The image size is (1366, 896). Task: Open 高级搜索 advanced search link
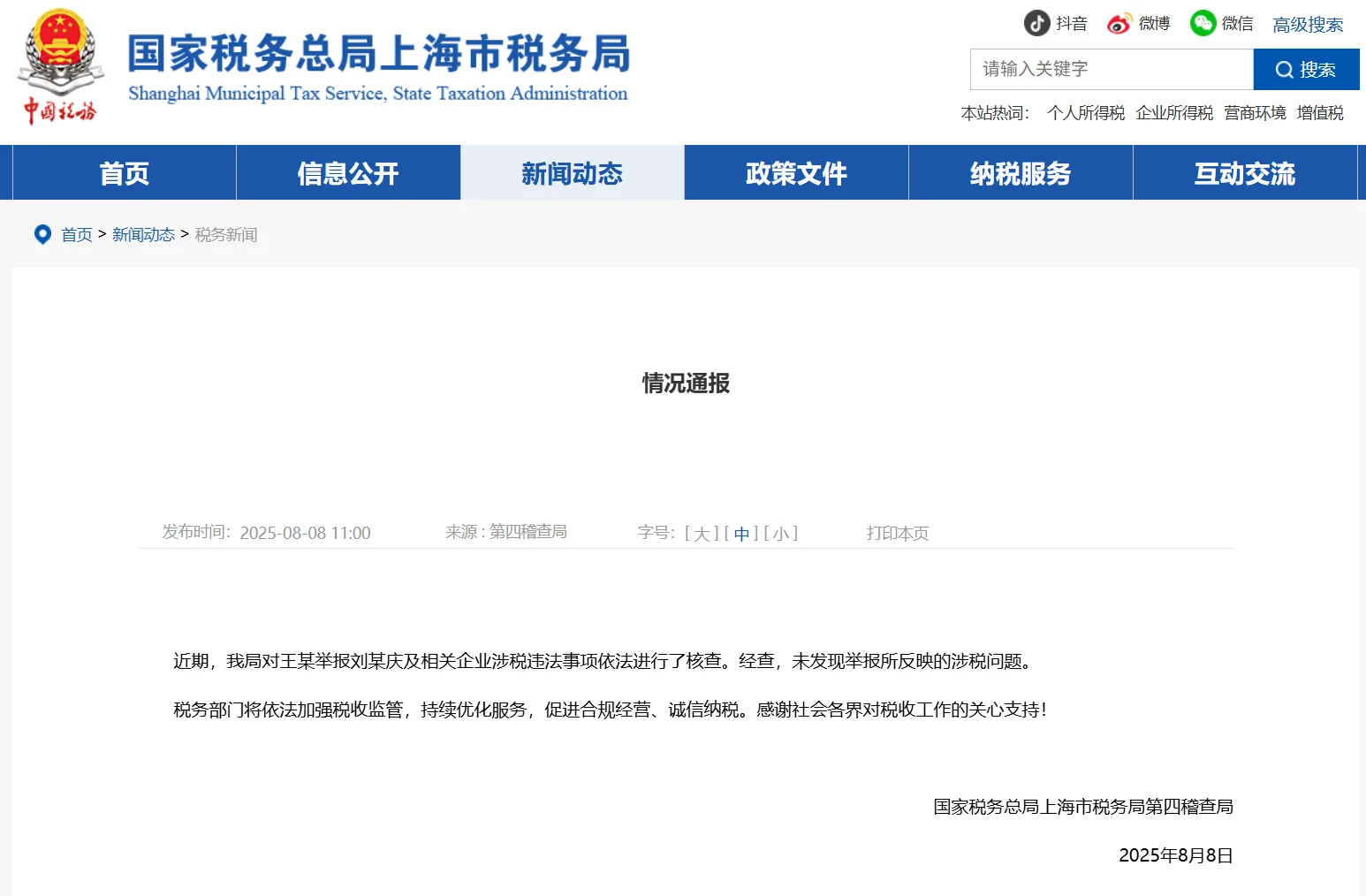[1307, 25]
